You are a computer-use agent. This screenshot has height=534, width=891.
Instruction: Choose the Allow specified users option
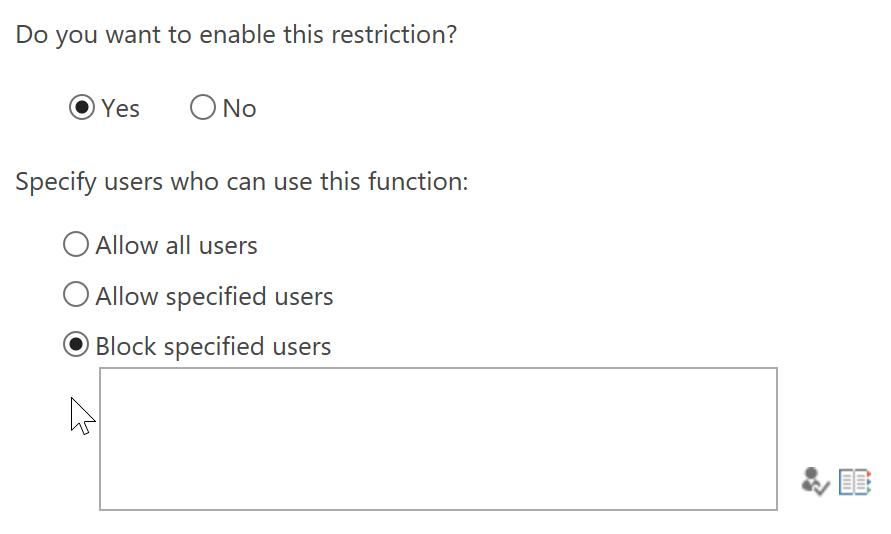coord(76,295)
